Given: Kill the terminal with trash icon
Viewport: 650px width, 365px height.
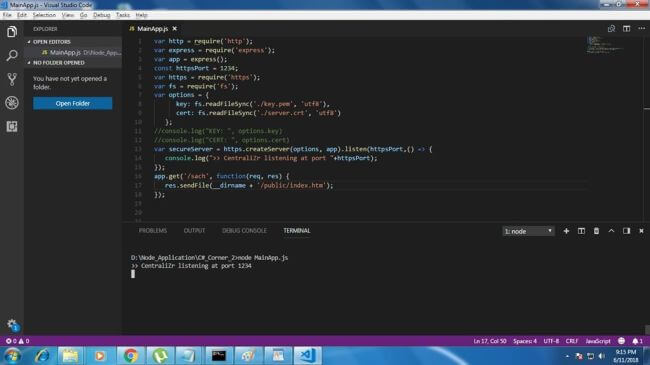Looking at the screenshot, I should click(x=596, y=231).
